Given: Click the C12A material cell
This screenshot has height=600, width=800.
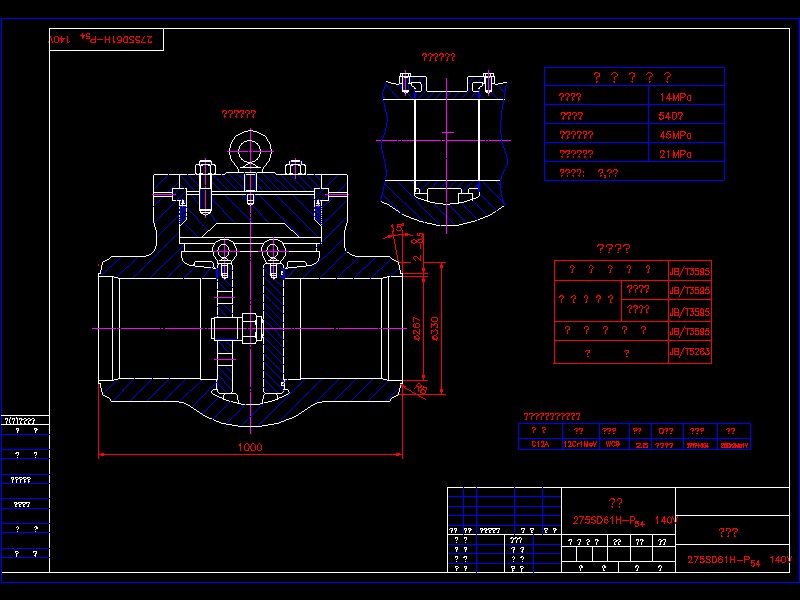Looking at the screenshot, I should coord(540,444).
